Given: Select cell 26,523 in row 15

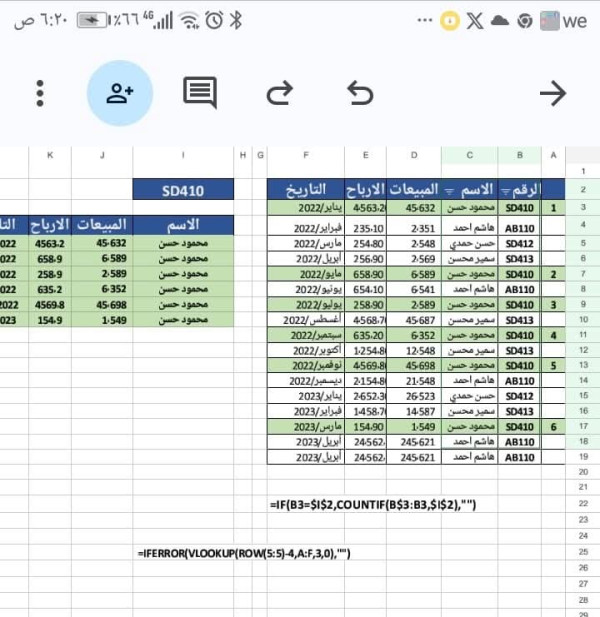Looking at the screenshot, I should point(414,396).
